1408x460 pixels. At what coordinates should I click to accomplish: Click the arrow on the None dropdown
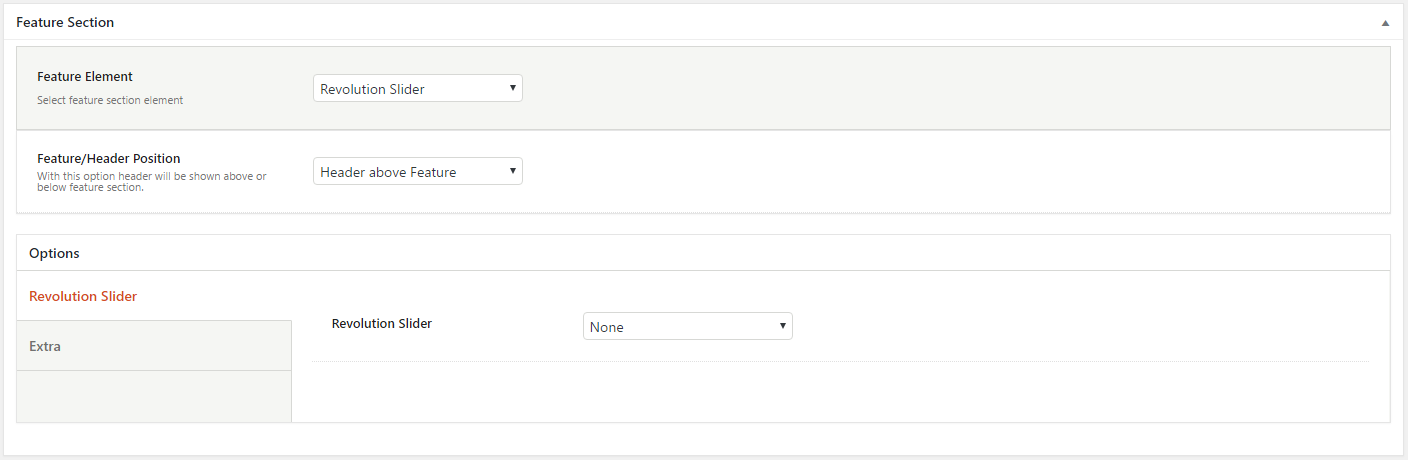pyautogui.click(x=782, y=326)
